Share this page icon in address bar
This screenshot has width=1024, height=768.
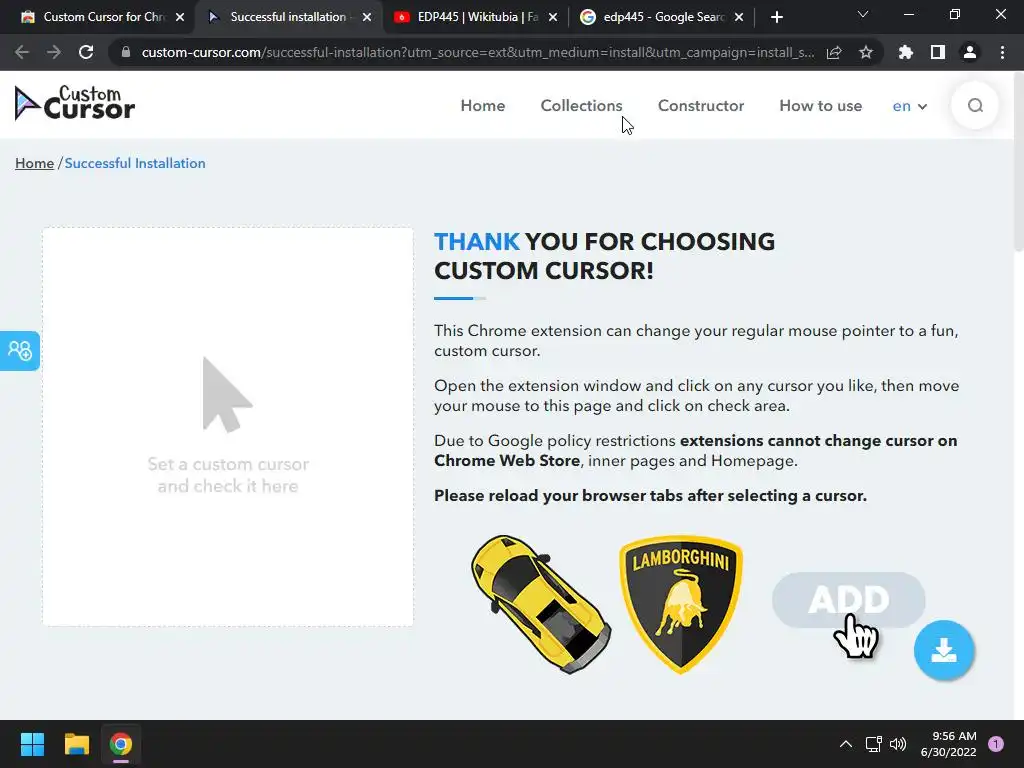[834, 52]
